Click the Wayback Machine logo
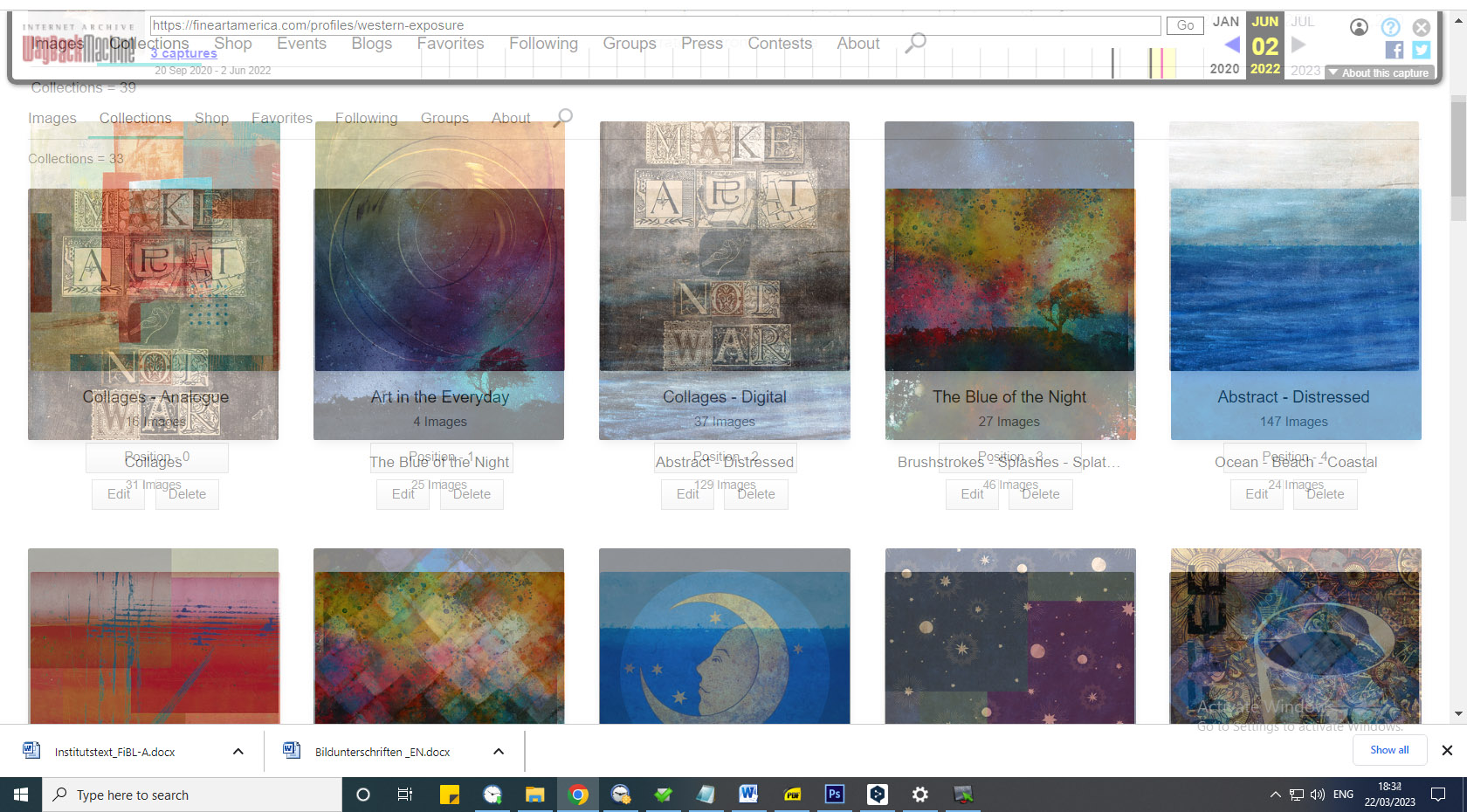 tap(79, 45)
